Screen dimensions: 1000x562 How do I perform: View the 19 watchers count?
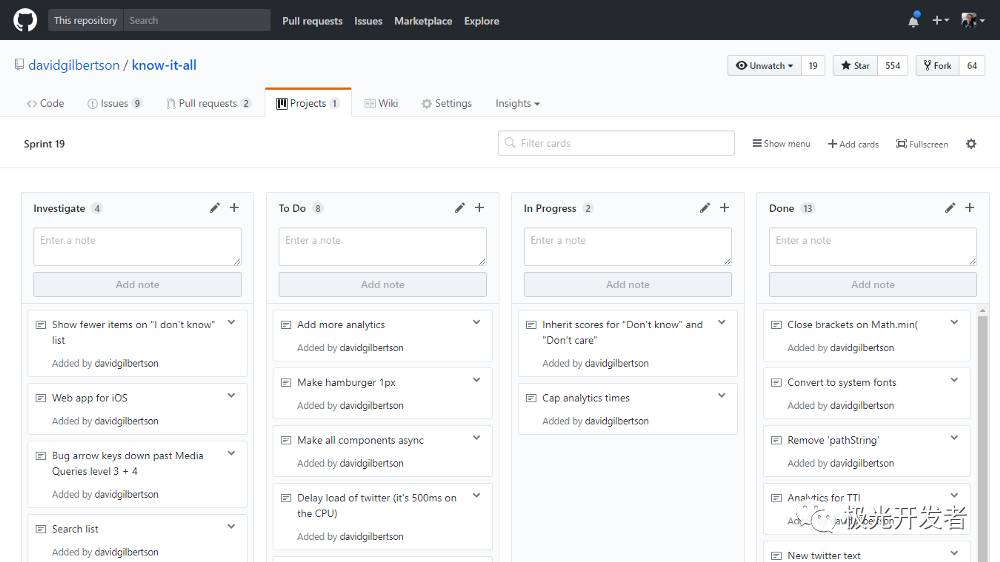pyautogui.click(x=813, y=66)
